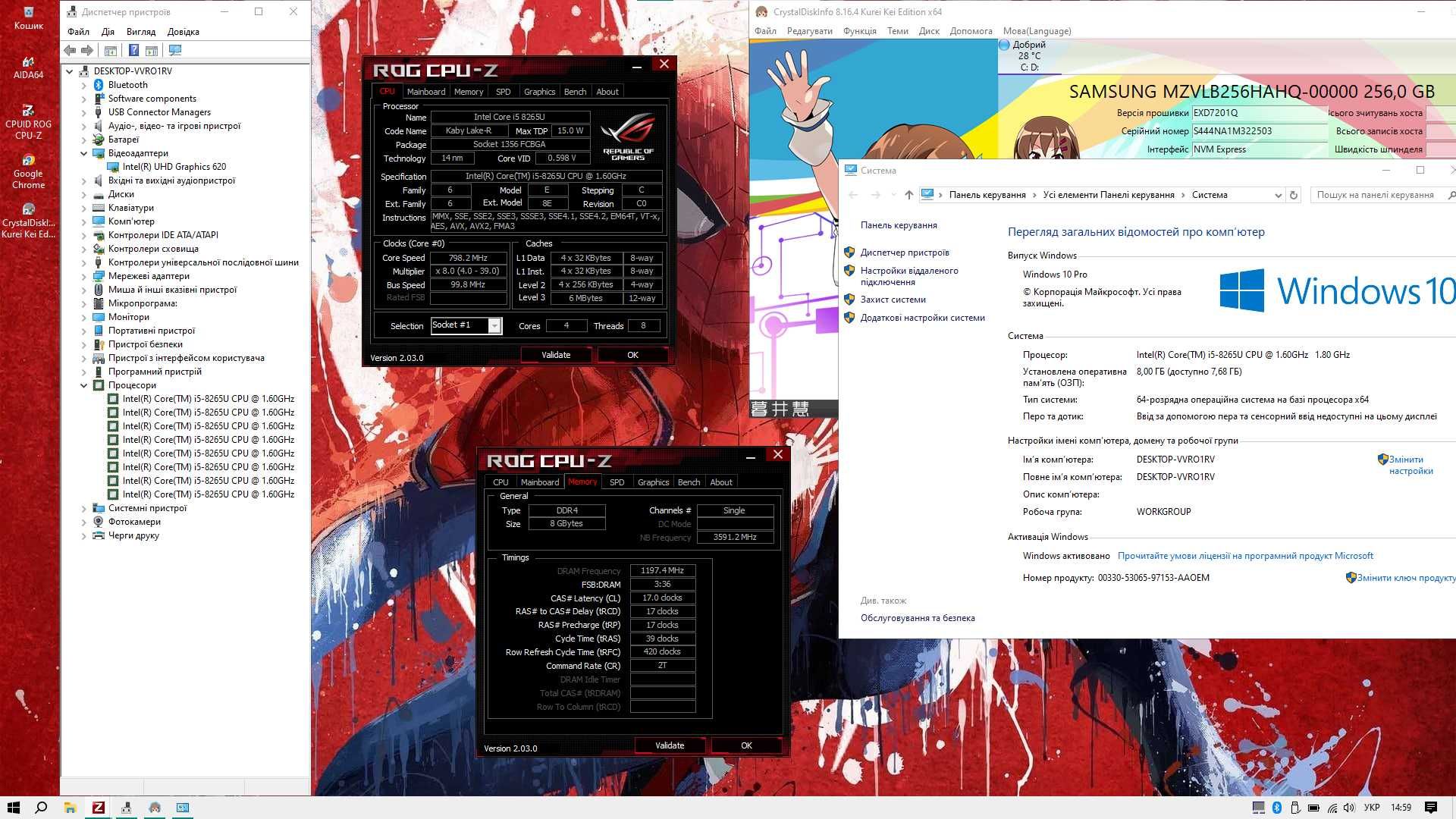The width and height of the screenshot is (1456, 819).
Task: Click Show/hide console tree toolbar icon
Action: point(110,50)
